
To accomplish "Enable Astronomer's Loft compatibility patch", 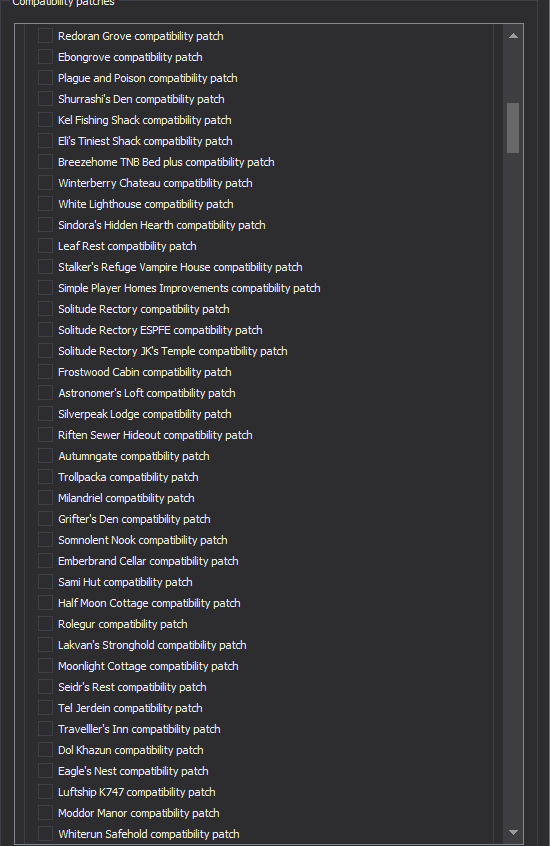I will point(45,393).
